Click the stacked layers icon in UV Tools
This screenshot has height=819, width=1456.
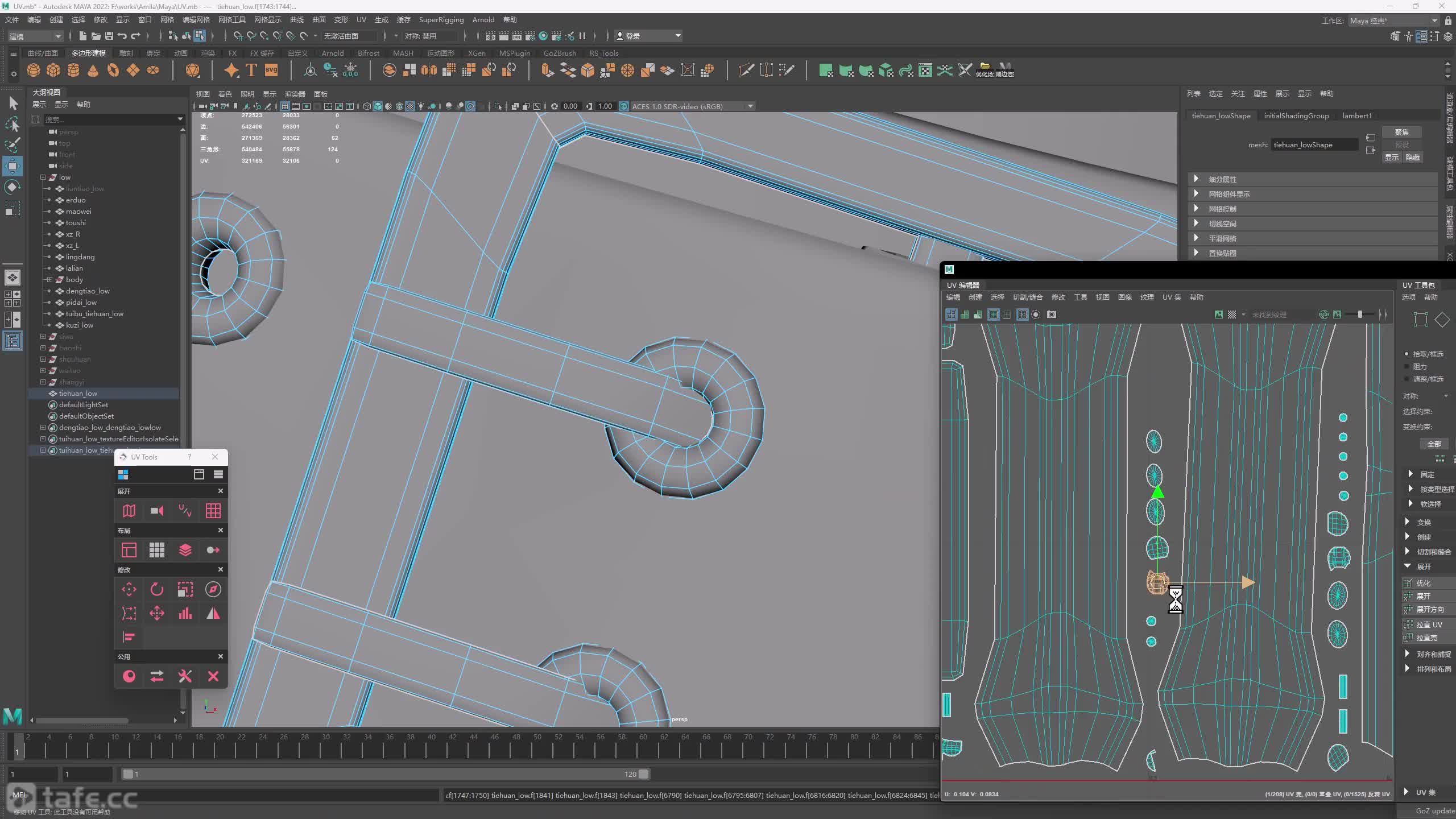[x=185, y=550]
